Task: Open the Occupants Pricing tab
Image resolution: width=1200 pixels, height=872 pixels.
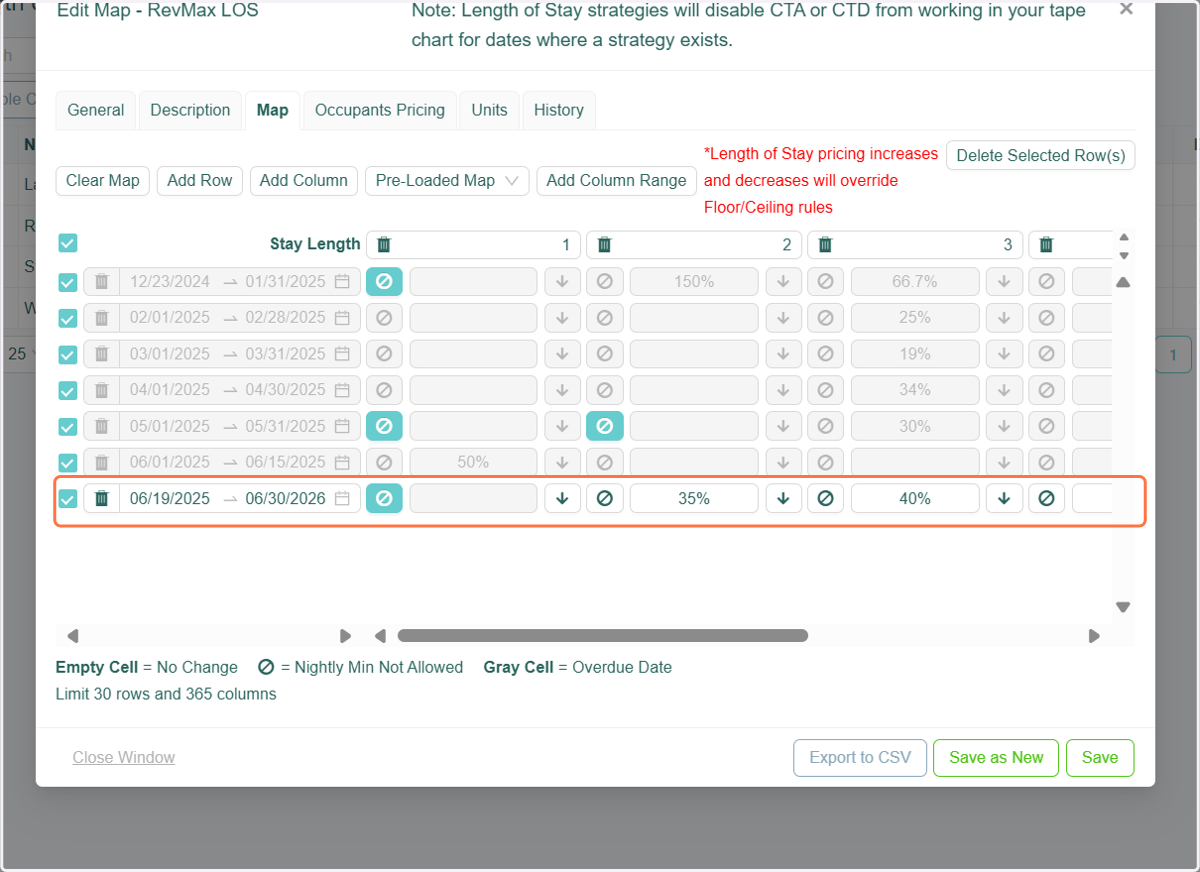Action: 380,110
